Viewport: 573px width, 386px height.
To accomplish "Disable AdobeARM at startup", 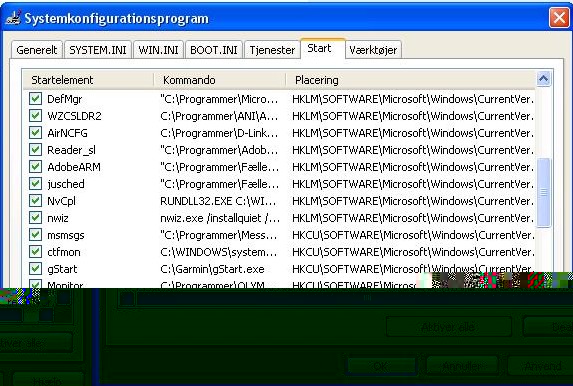I will coord(35,167).
